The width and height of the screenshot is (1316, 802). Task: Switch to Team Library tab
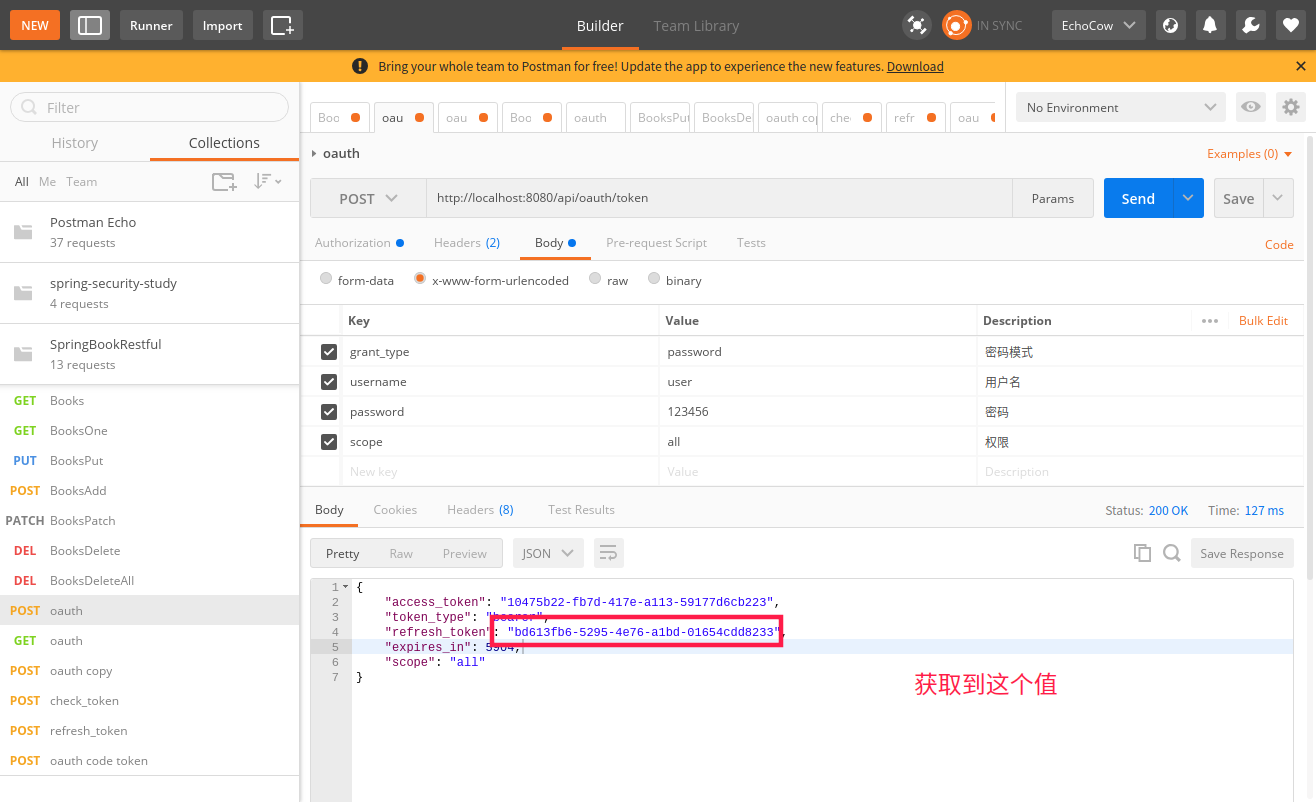(696, 26)
